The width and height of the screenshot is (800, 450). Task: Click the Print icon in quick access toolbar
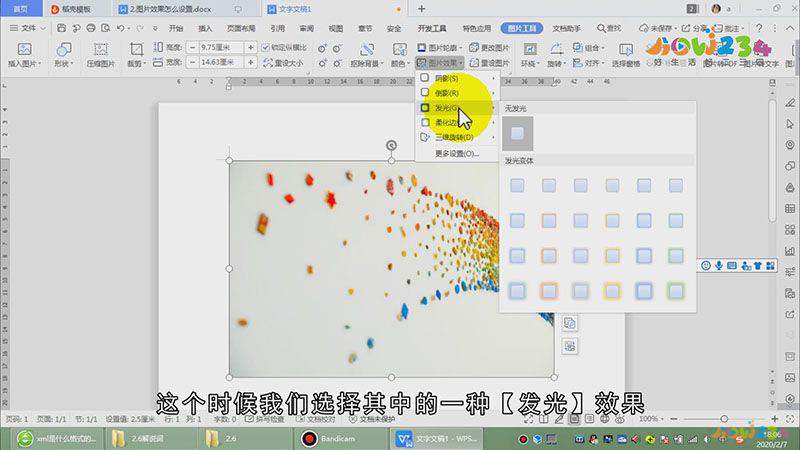91,28
